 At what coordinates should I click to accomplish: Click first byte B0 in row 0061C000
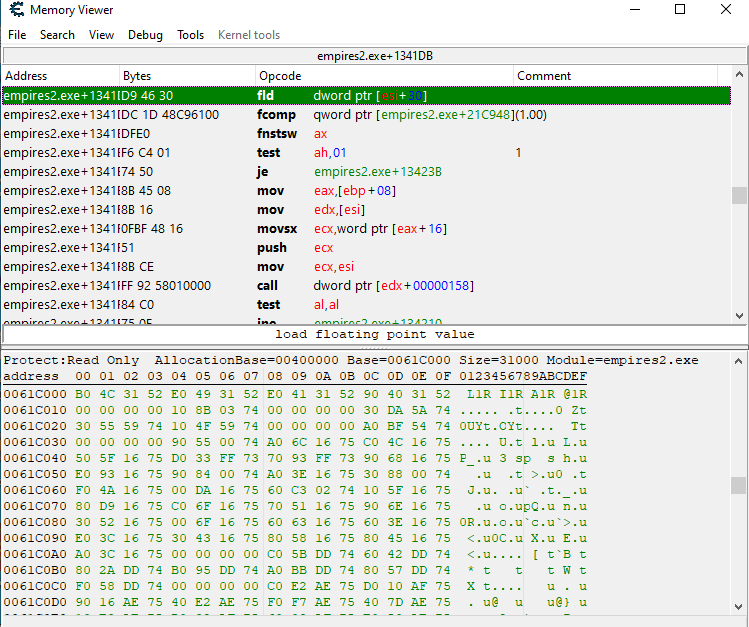tap(83, 394)
